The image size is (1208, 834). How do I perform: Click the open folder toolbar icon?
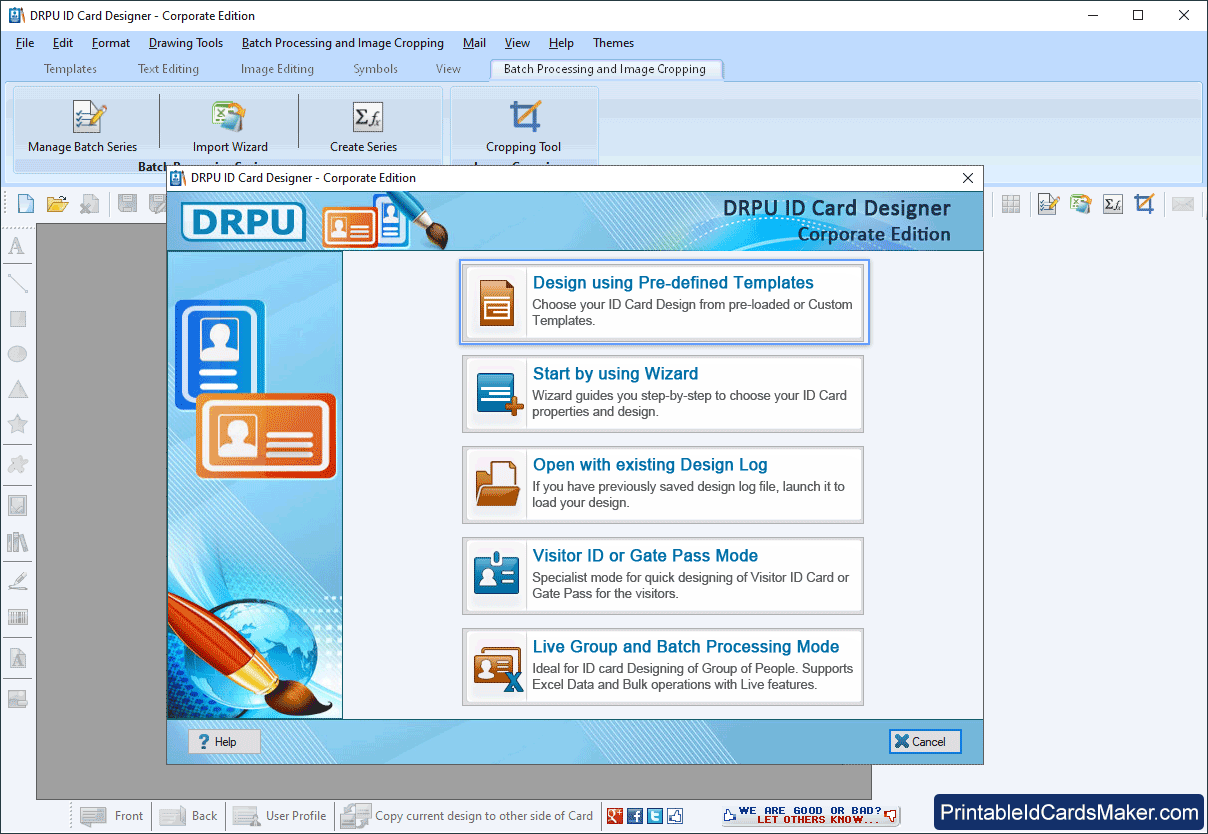(x=57, y=204)
